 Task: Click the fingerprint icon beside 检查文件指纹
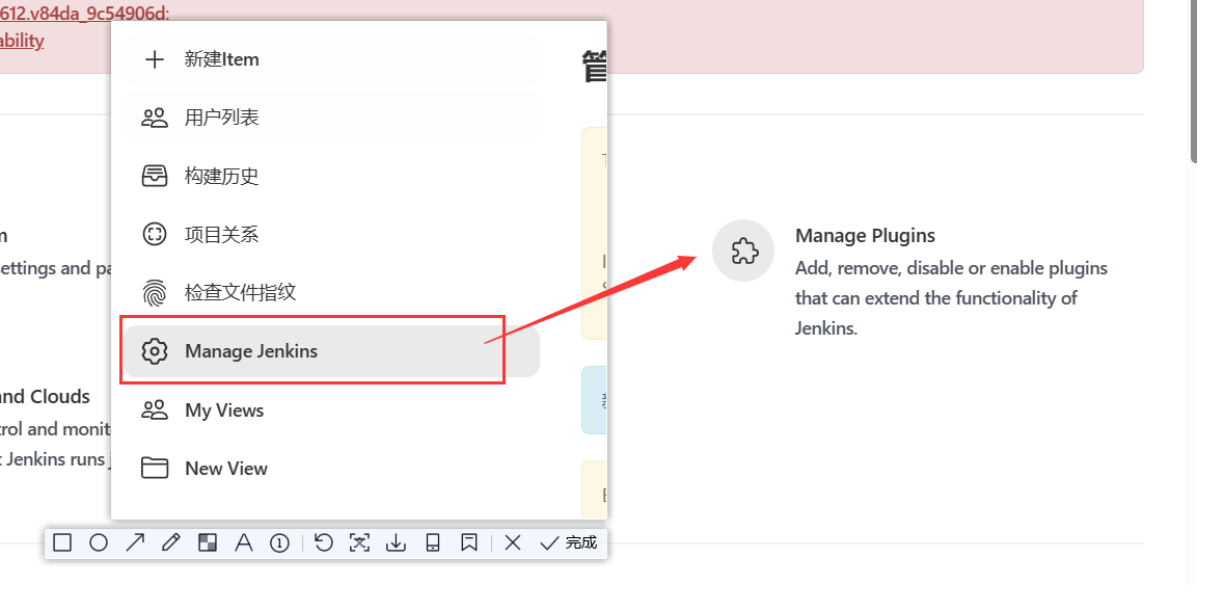pos(154,293)
